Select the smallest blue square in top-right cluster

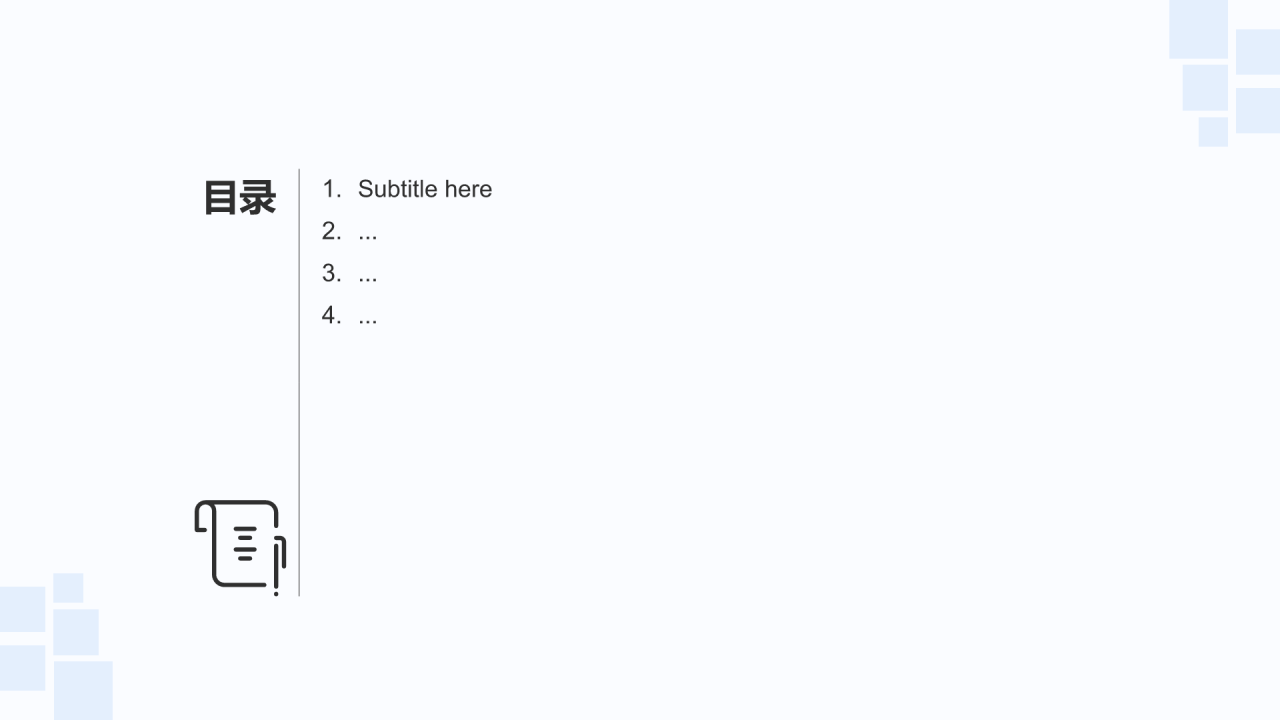(1213, 132)
